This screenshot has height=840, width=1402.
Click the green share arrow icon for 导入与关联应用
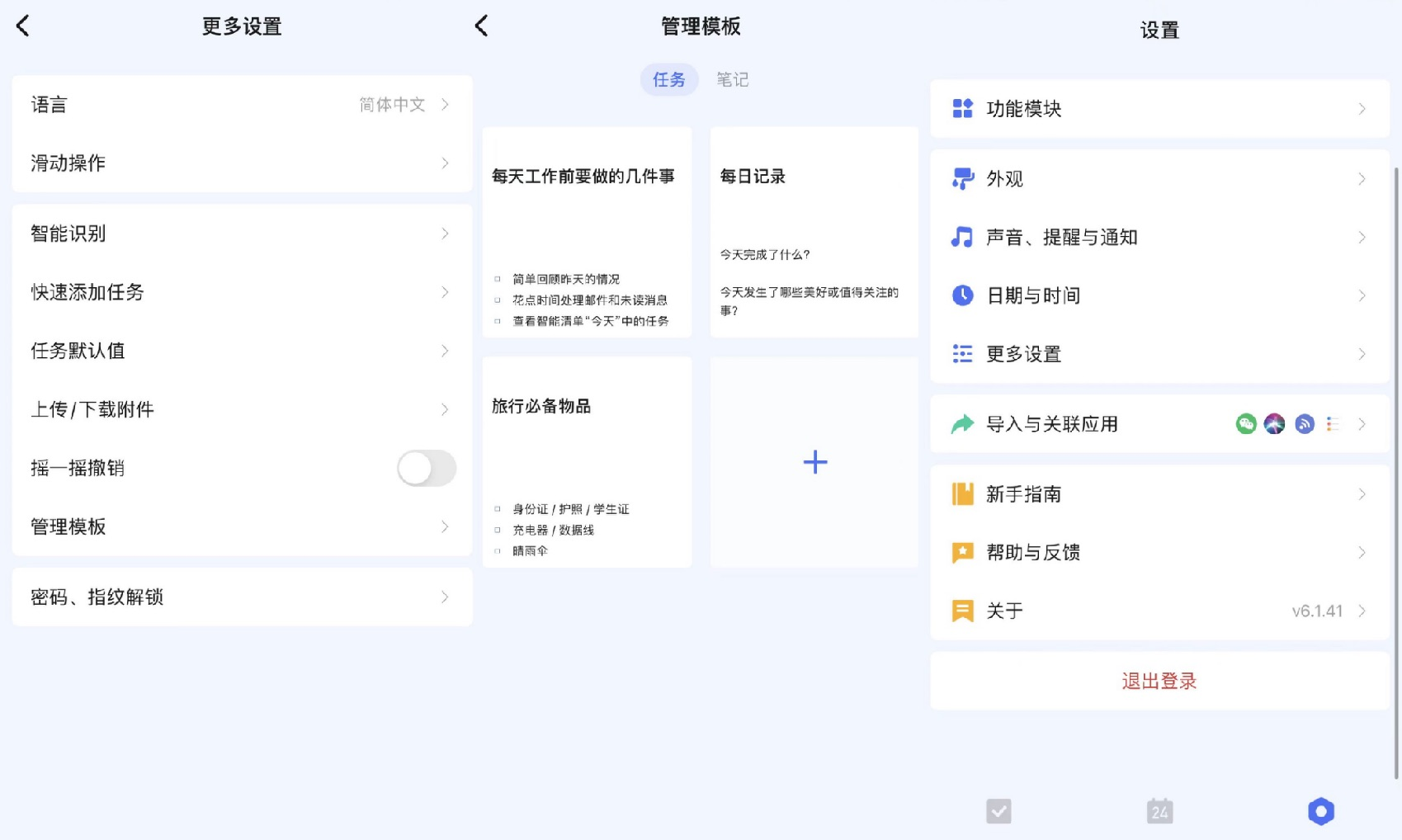962,424
